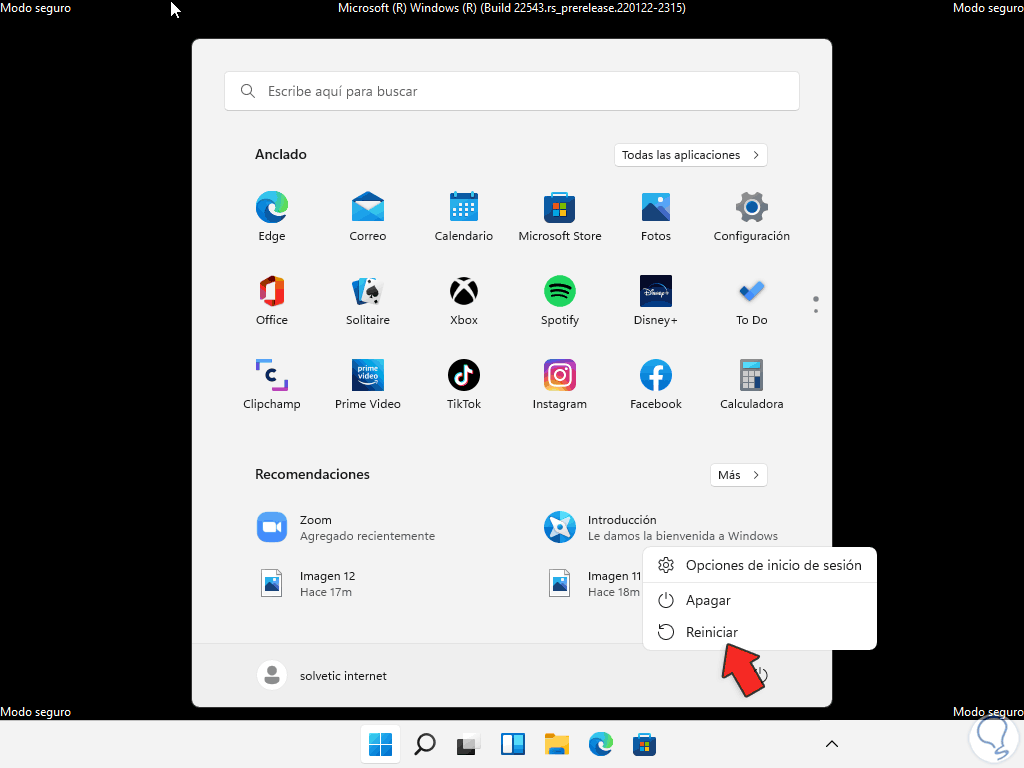
Task: Launch TikTok app
Action: (464, 385)
